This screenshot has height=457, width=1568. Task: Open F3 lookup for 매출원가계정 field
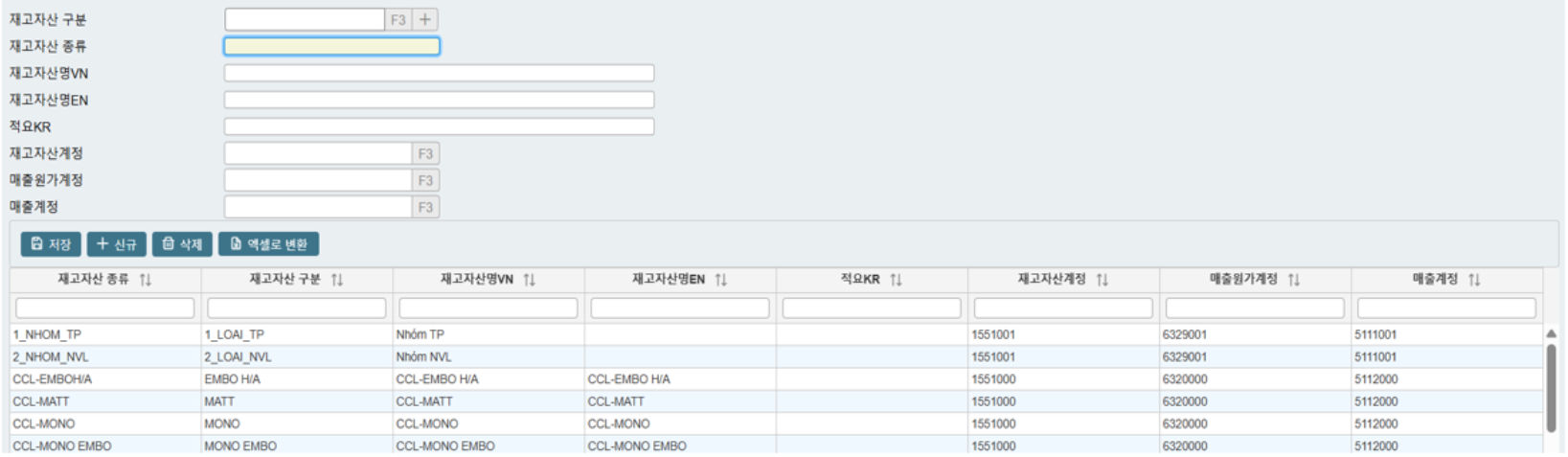425,180
